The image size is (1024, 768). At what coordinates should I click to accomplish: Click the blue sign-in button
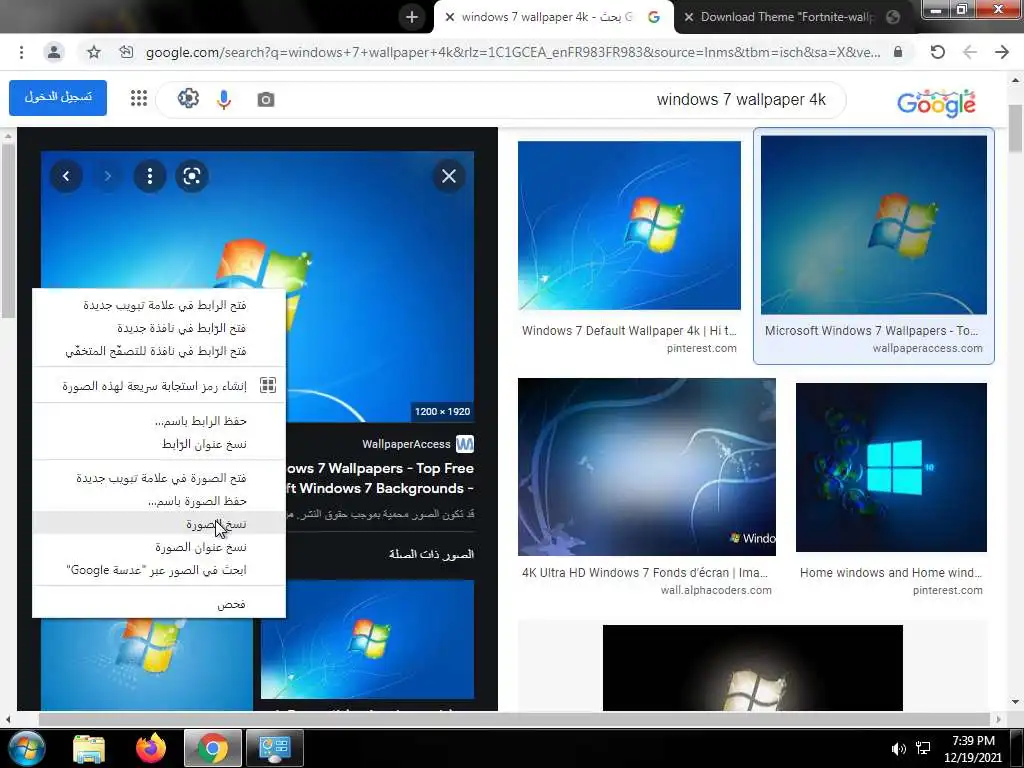[58, 97]
